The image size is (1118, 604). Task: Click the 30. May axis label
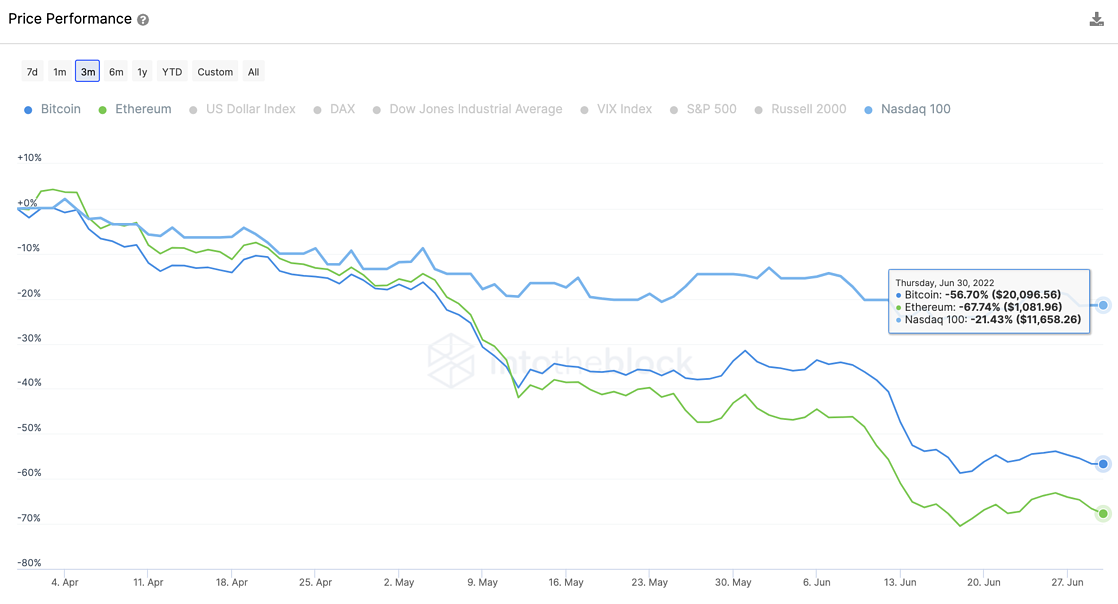tap(733, 582)
